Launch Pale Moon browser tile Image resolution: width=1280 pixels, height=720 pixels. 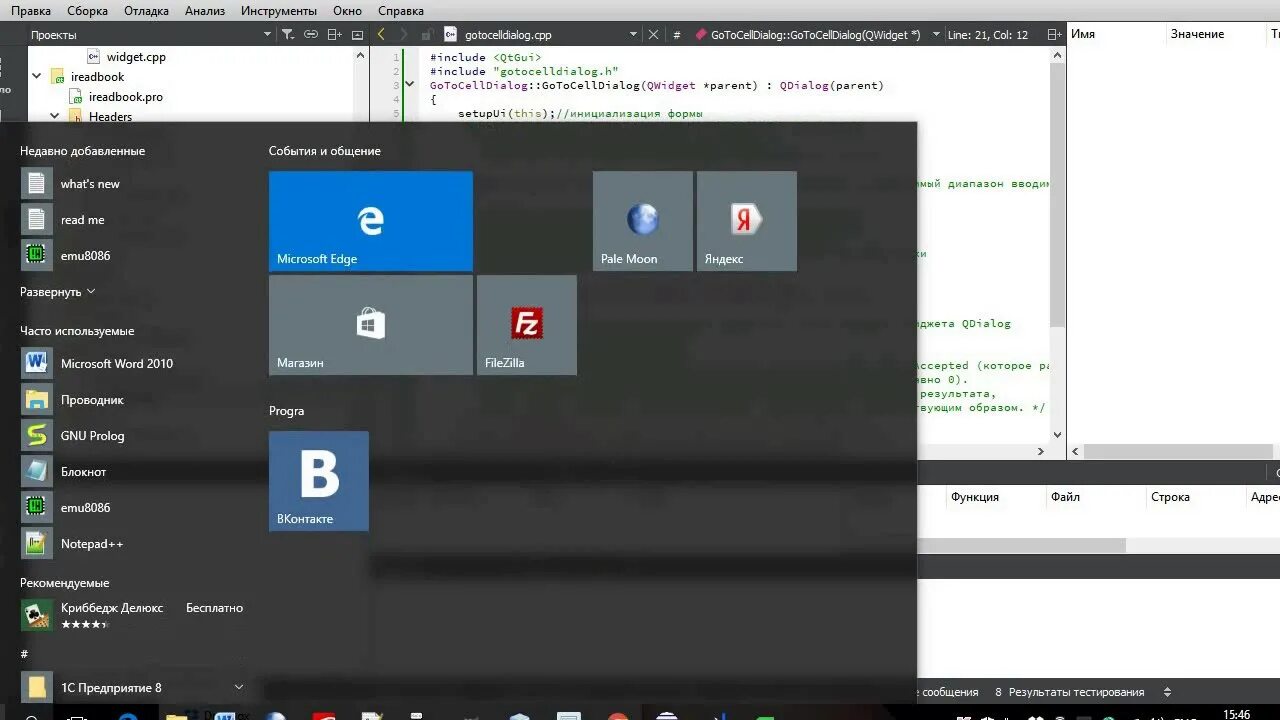point(642,221)
